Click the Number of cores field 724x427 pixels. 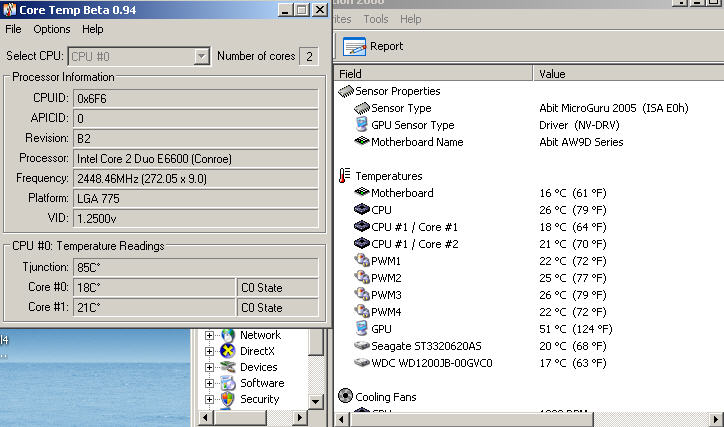pos(309,57)
